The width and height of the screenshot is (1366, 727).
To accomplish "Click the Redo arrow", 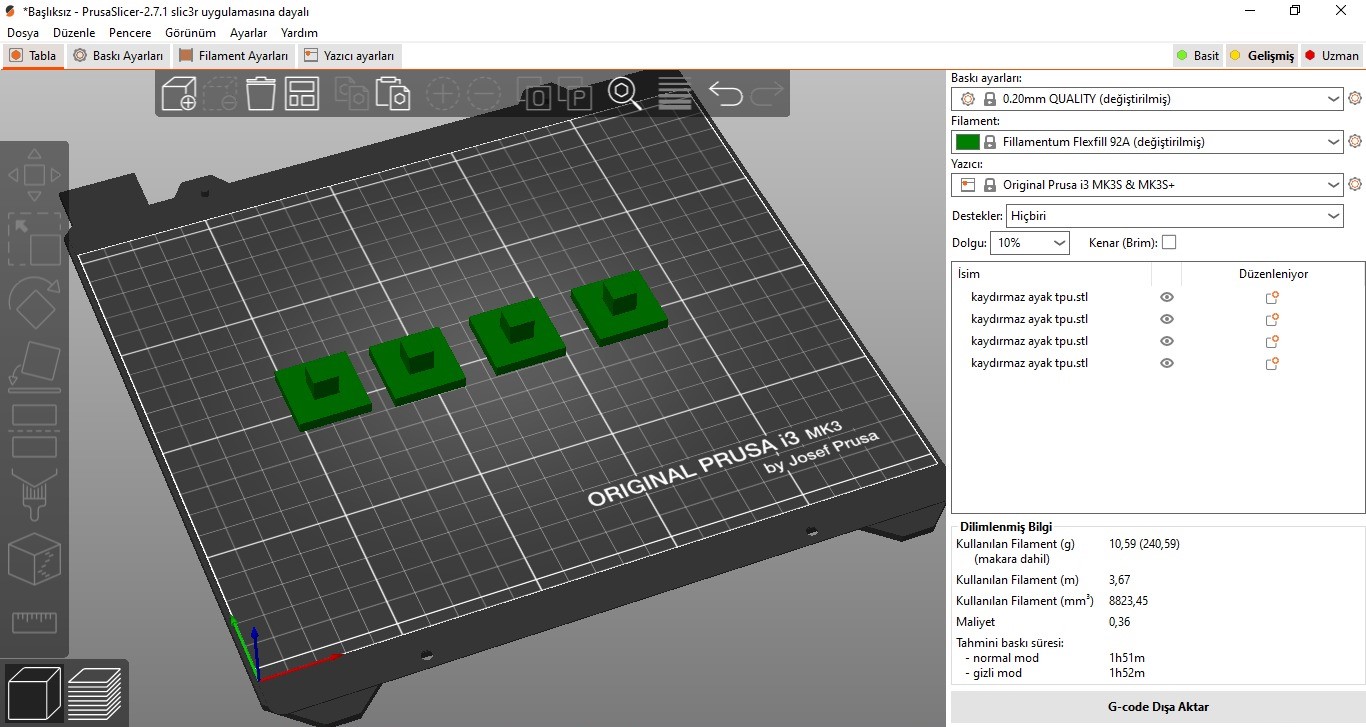I will coord(767,94).
